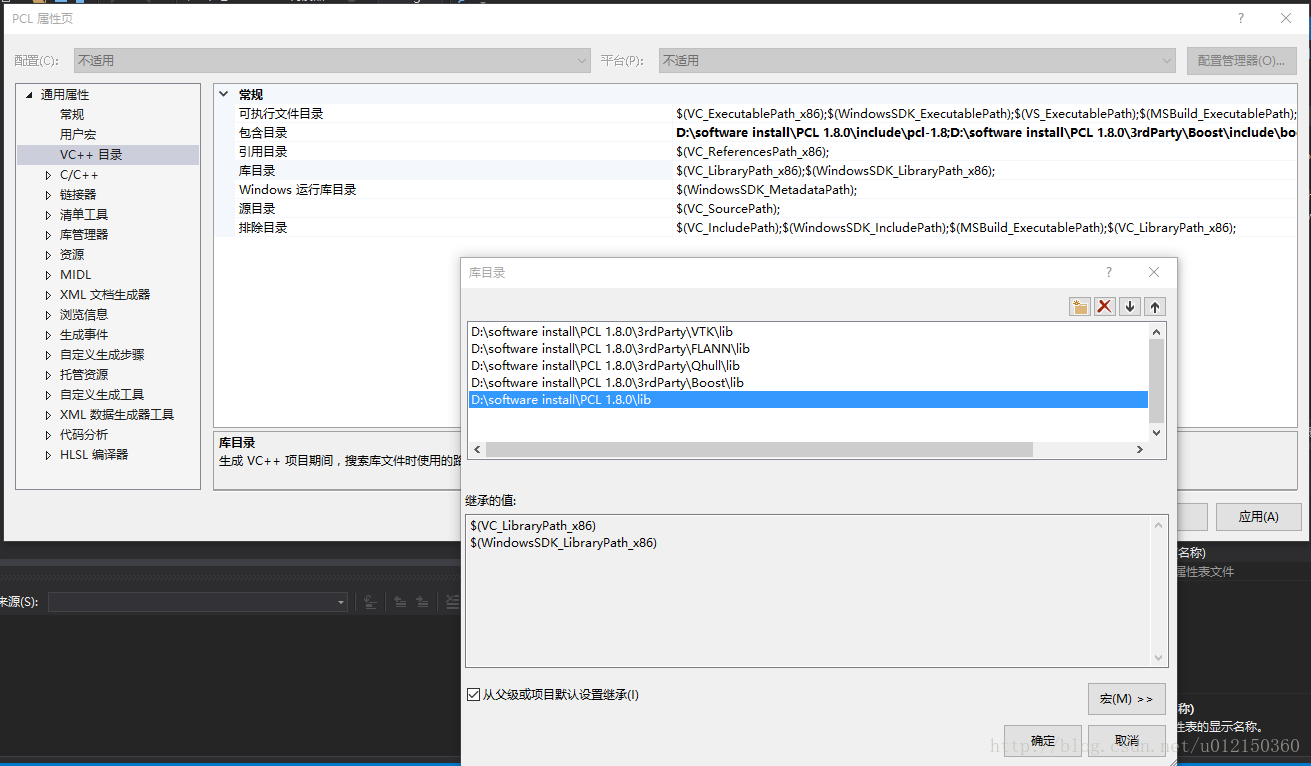The image size is (1311, 766).
Task: Collapse the 通用属性 root node arrow
Action: pyautogui.click(x=29, y=95)
